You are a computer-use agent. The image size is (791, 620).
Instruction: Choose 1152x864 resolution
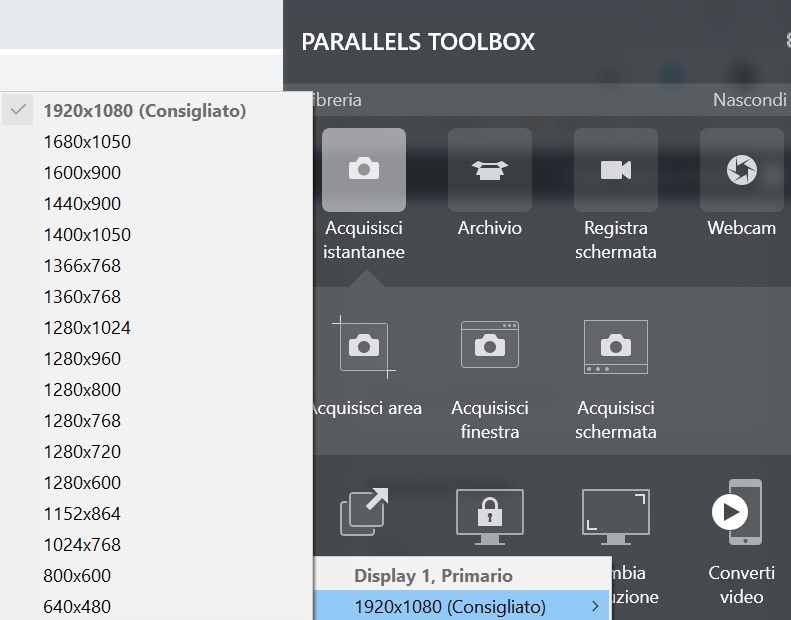click(x=156, y=514)
